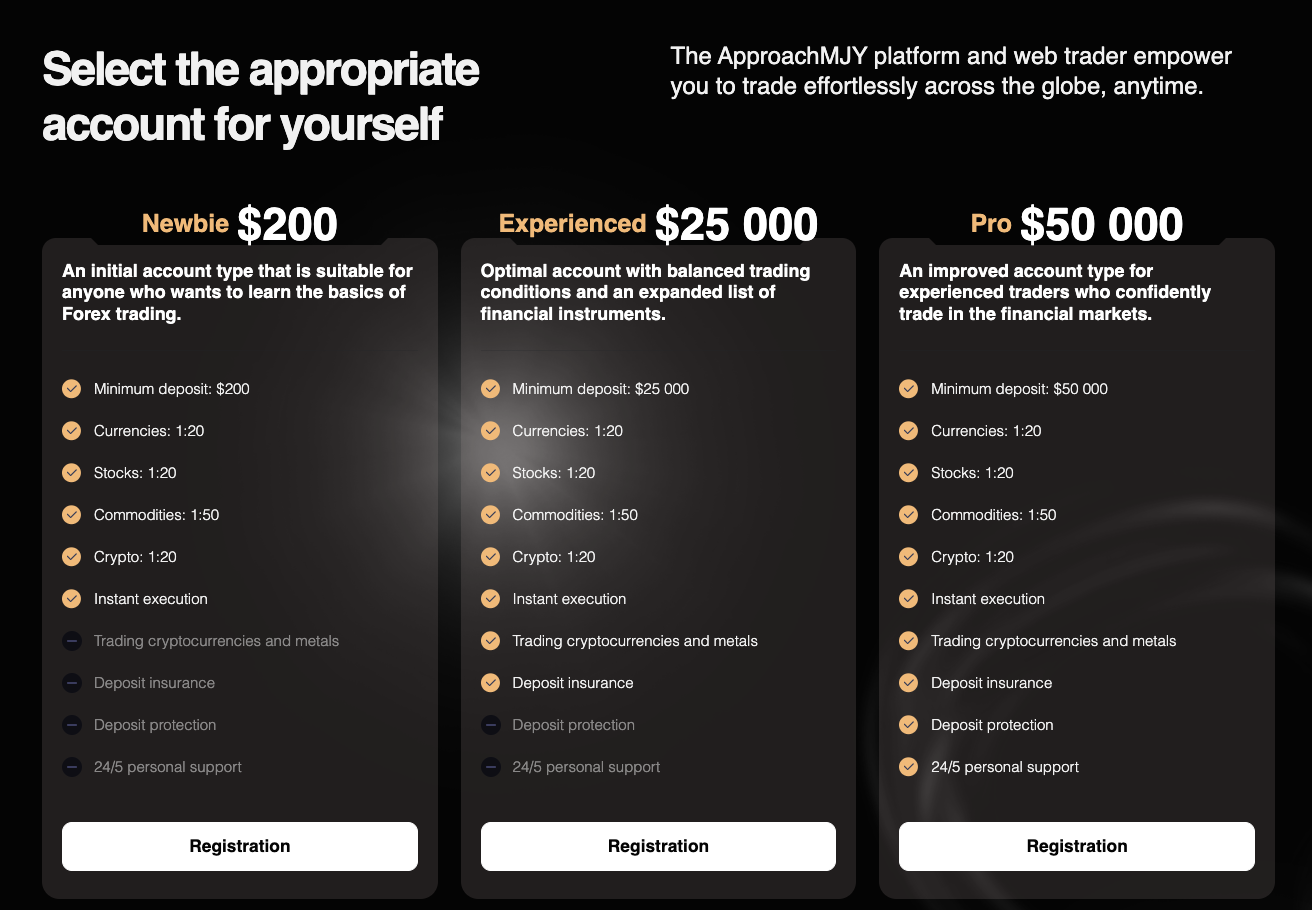The width and height of the screenshot is (1312, 910).
Task: Click Pro Deposit protection check icon
Action: pyautogui.click(x=908, y=725)
